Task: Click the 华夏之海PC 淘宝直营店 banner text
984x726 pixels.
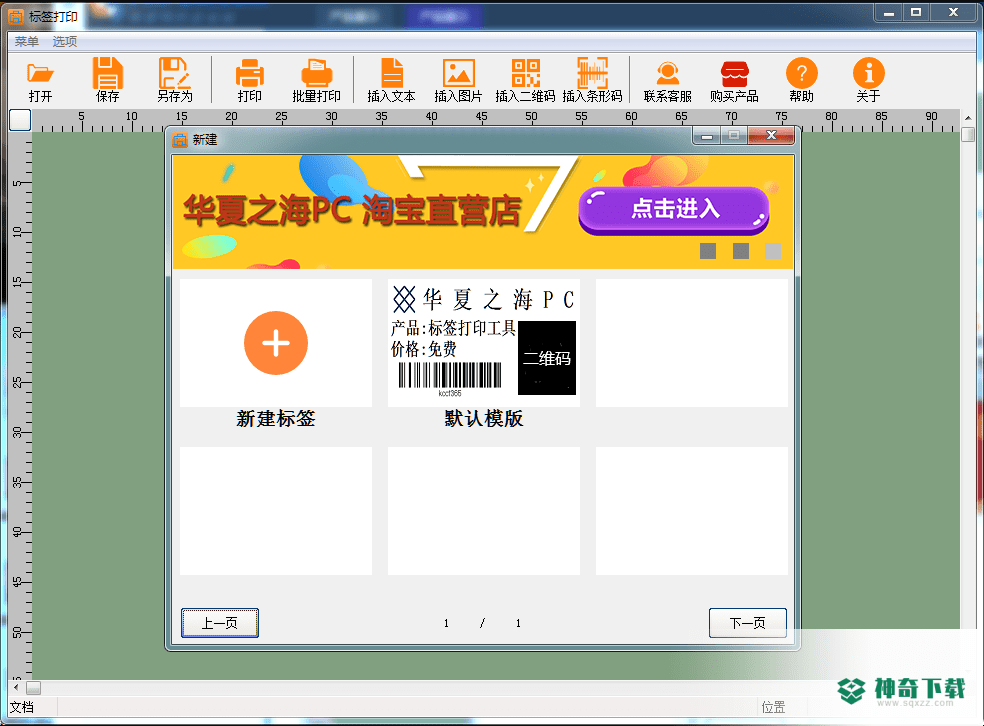Action: click(352, 210)
